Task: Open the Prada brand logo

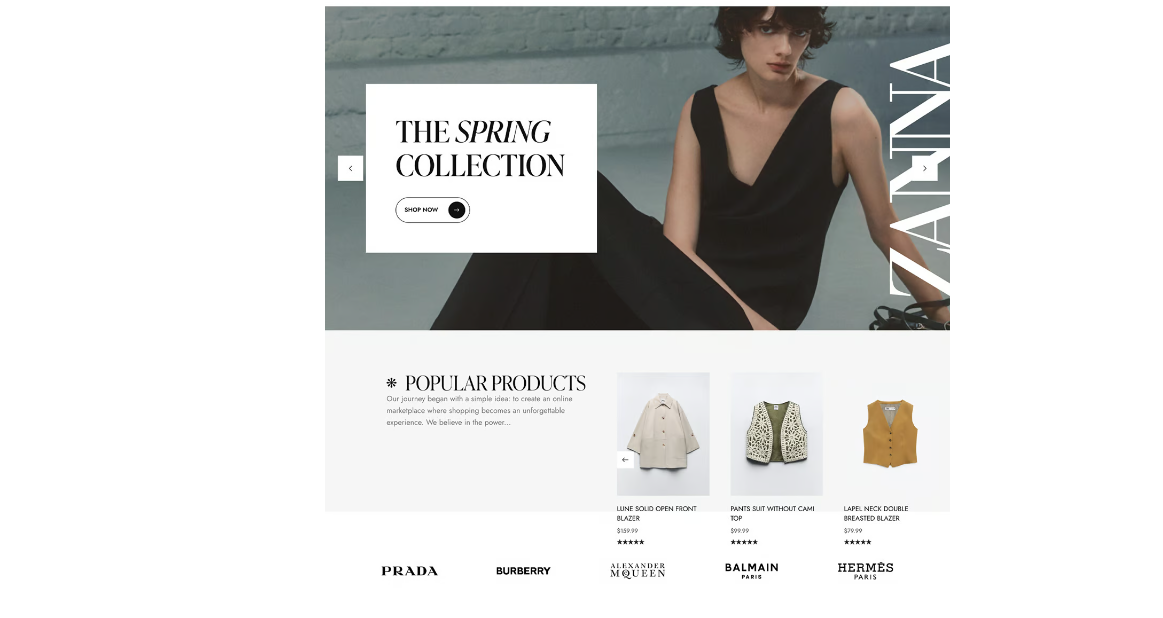Action: 409,571
